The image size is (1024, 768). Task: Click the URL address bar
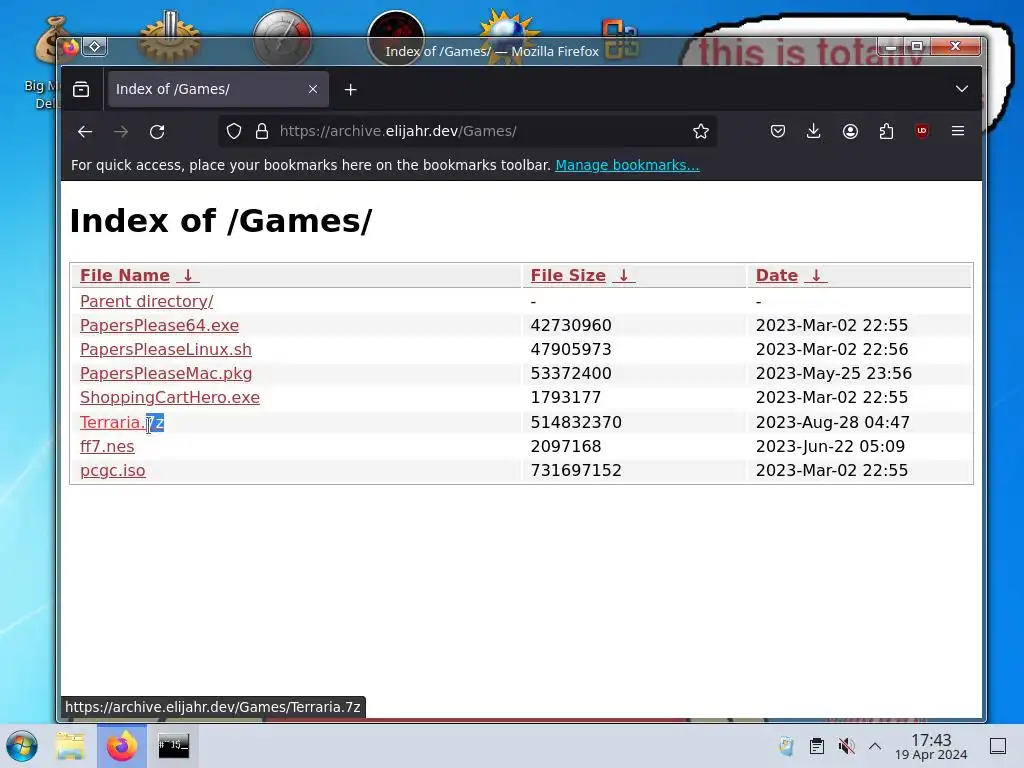pos(467,131)
